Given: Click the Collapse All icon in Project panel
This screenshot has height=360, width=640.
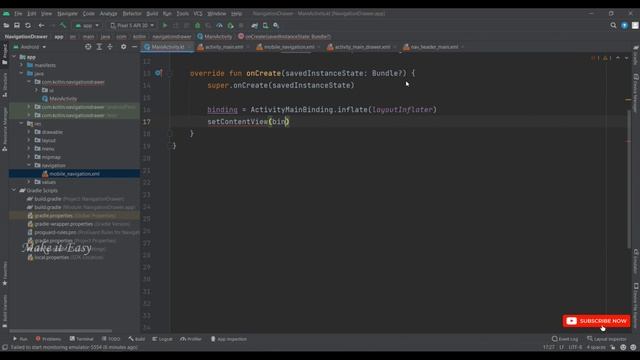Looking at the screenshot, I should tap(110, 47).
